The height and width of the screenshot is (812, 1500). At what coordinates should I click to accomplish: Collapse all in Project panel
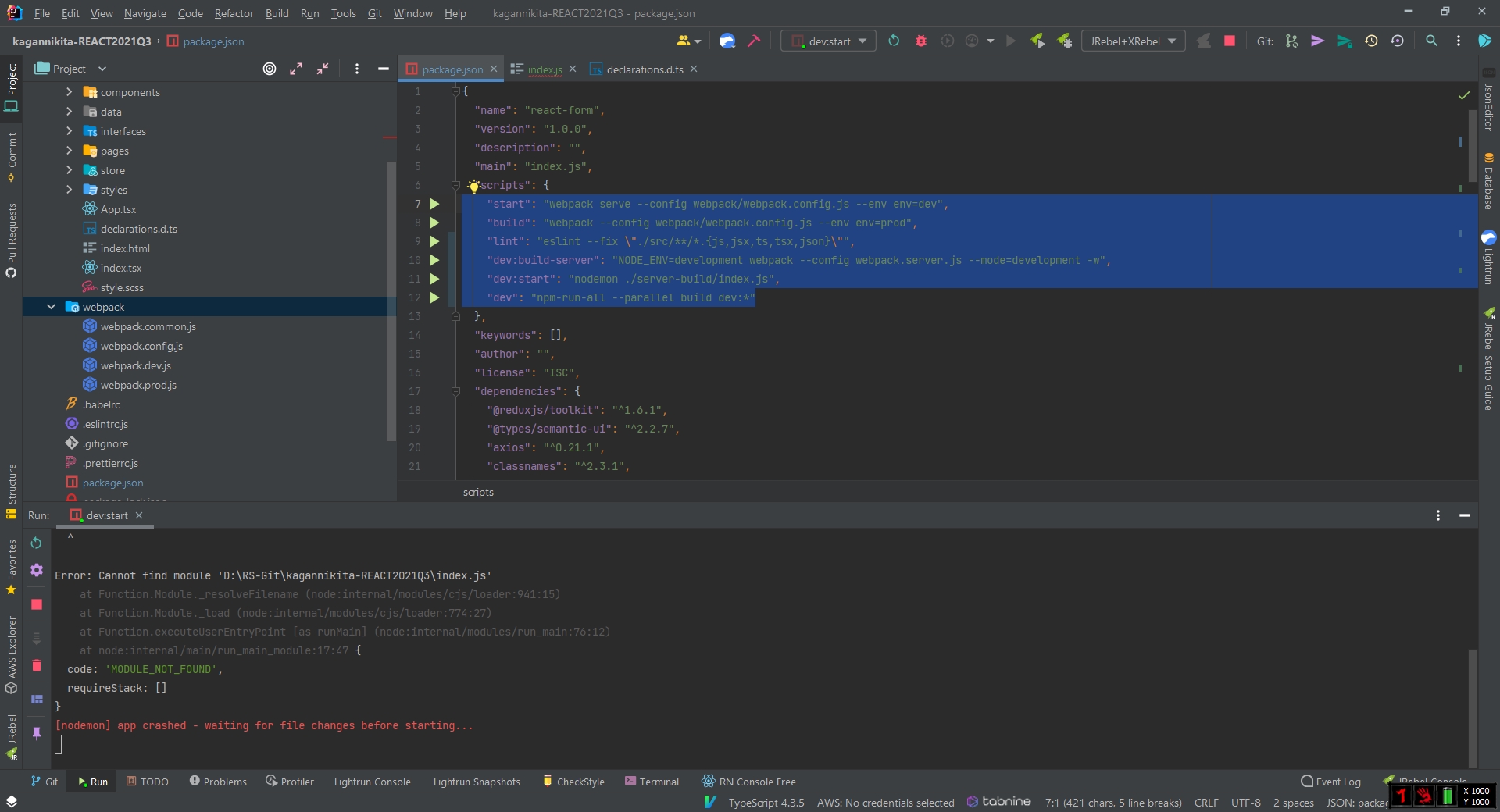click(x=323, y=69)
